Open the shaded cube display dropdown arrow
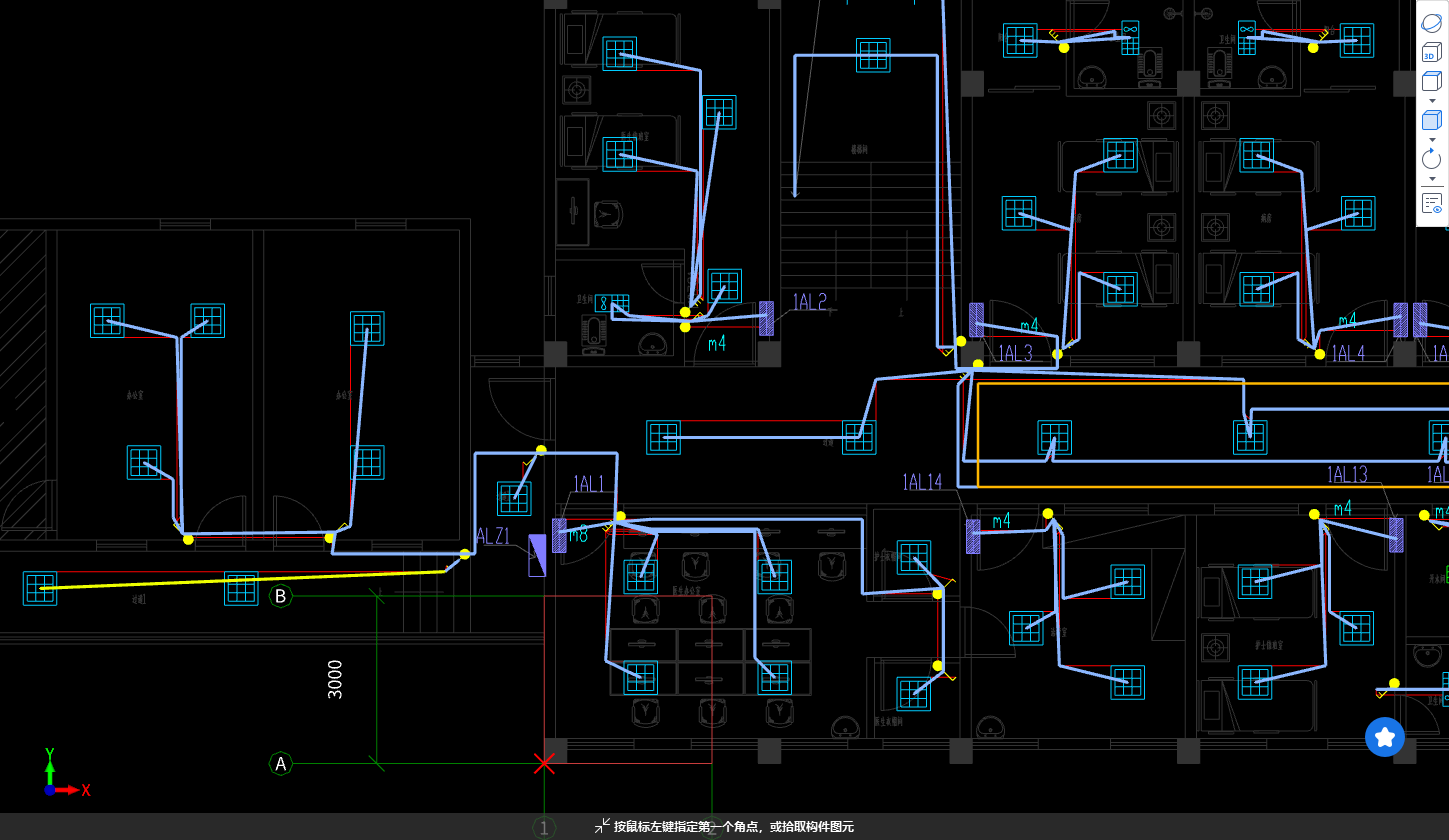 (x=1432, y=140)
